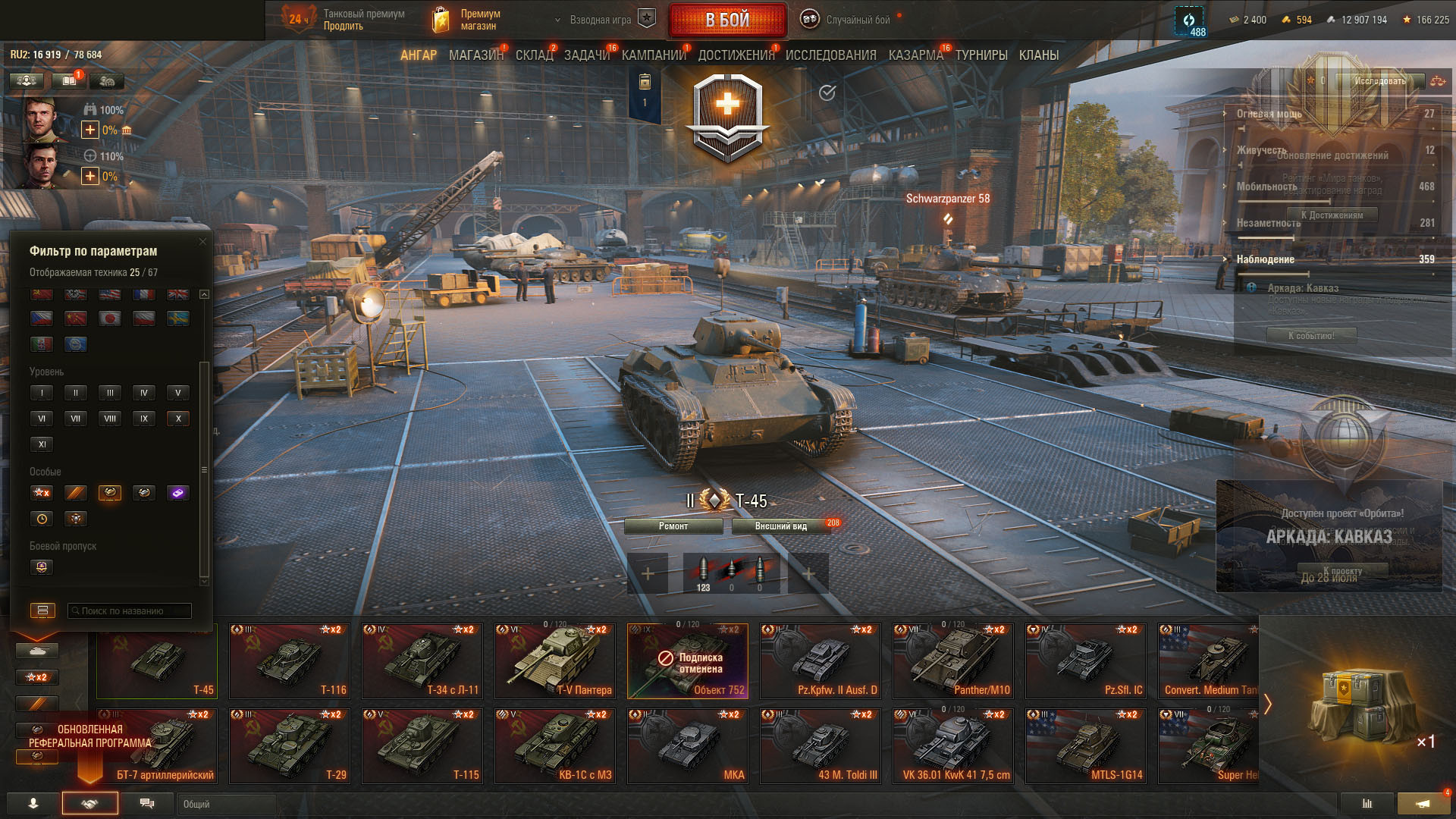1456x819 pixels.
Task: Open the Battle Pass 488 points icon
Action: 1190,21
